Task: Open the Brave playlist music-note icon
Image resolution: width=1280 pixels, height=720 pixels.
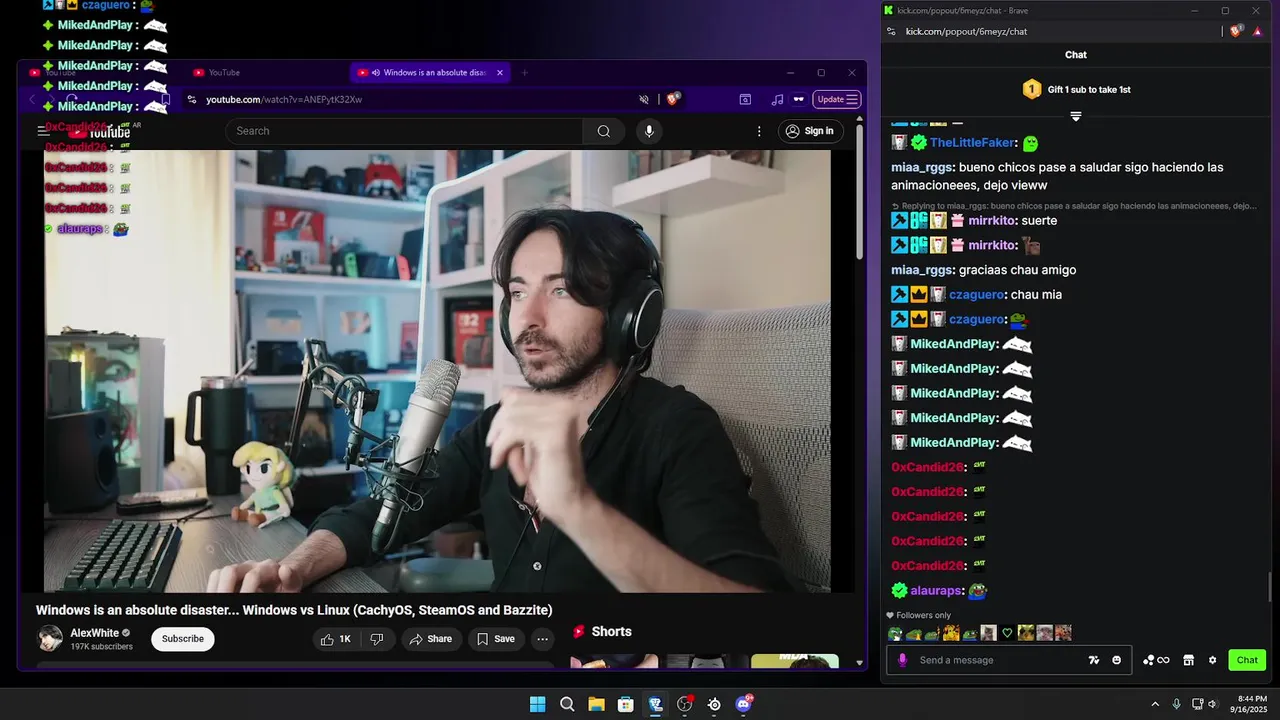Action: pos(777,99)
